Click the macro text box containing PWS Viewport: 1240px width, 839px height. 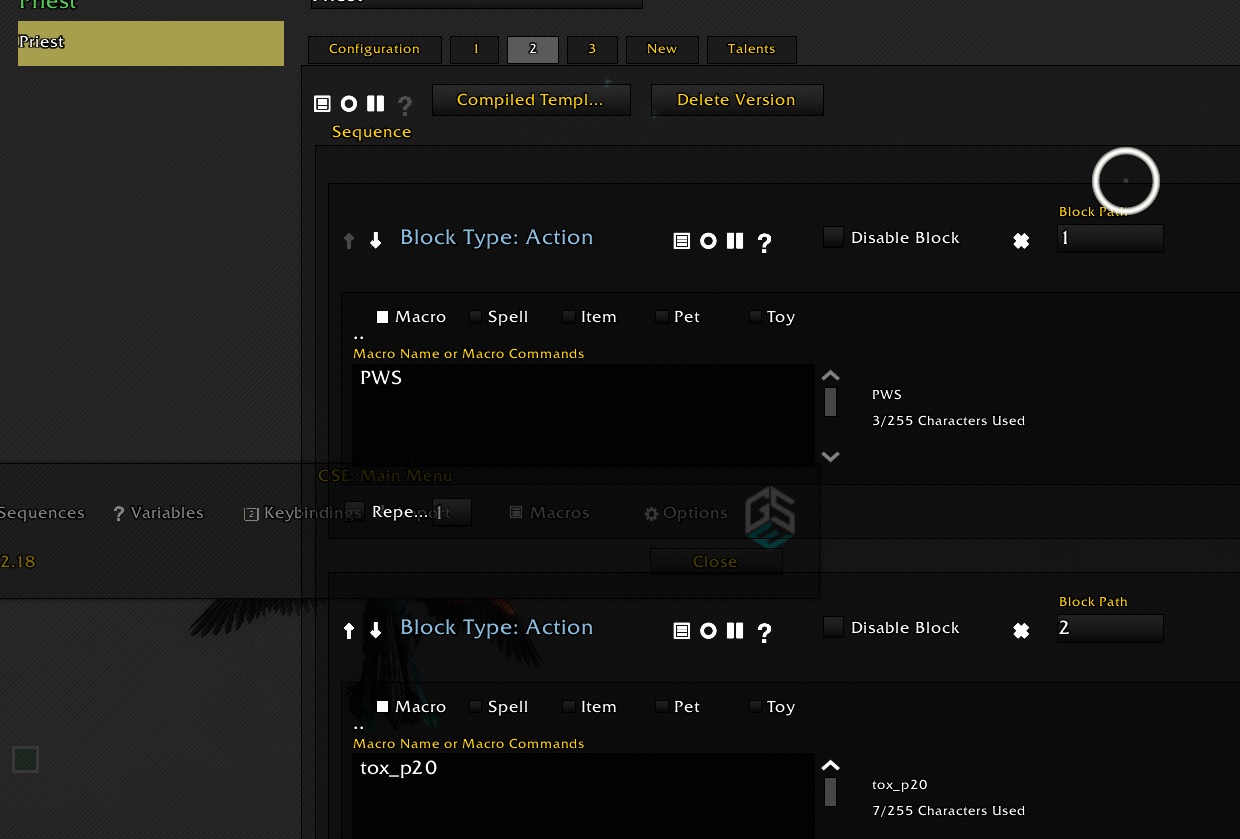(x=583, y=415)
